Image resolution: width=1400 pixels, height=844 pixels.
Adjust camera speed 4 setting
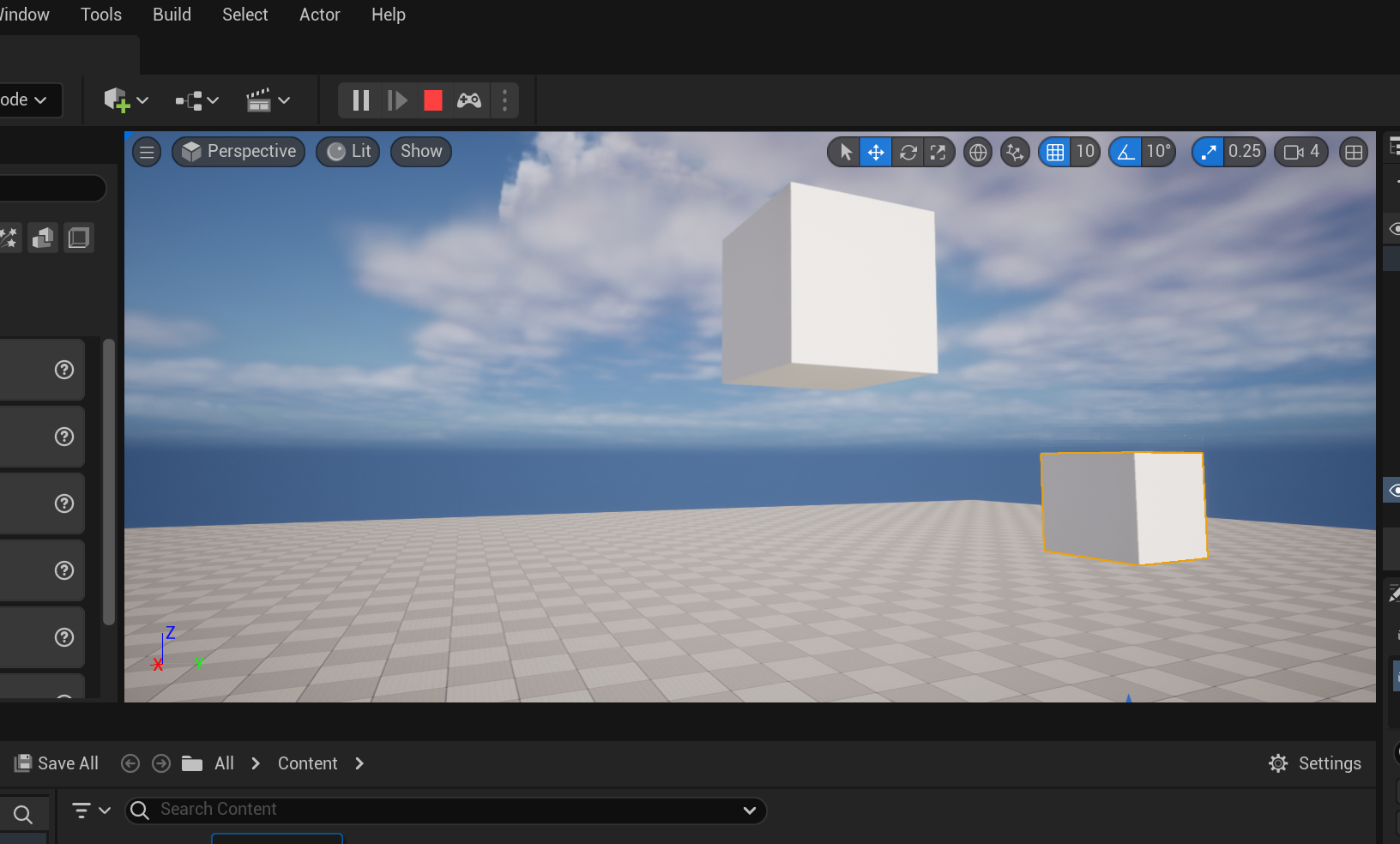[x=1301, y=152]
